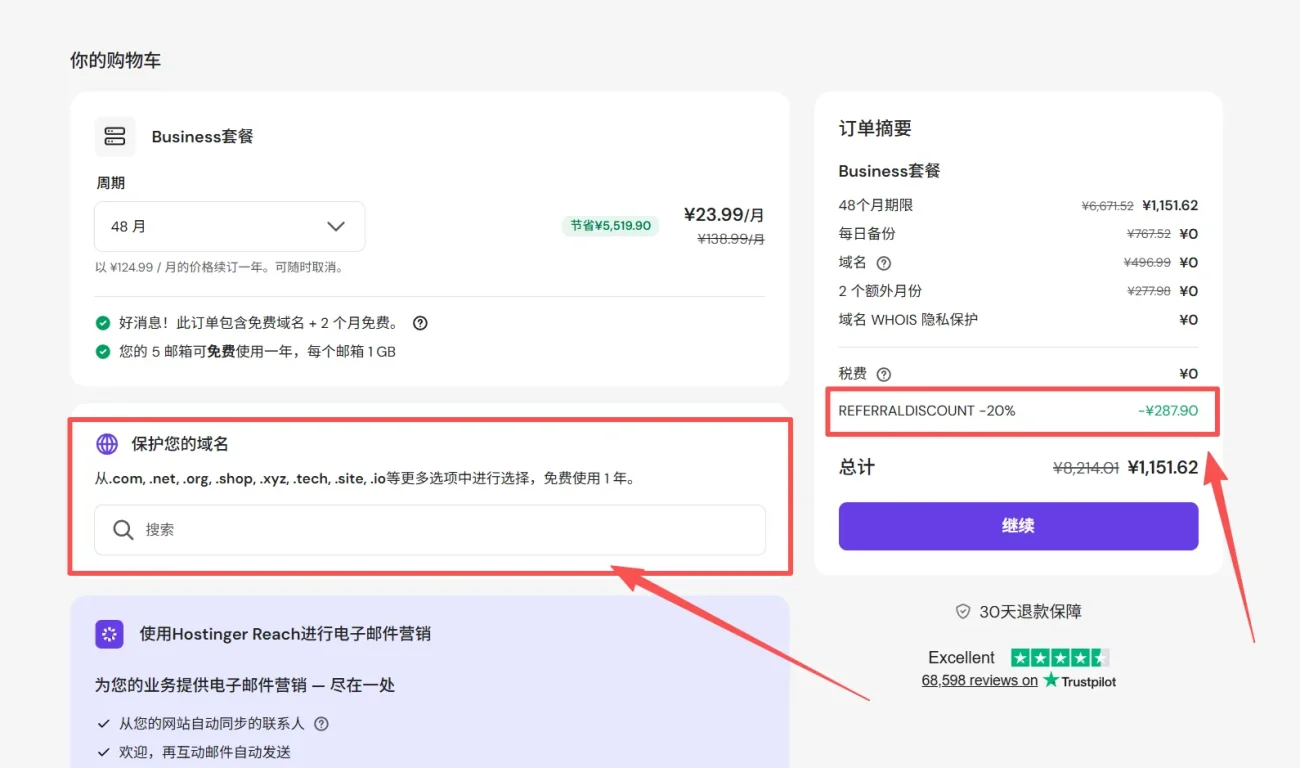Open the 48 月 billing period dropdown

[x=230, y=227]
